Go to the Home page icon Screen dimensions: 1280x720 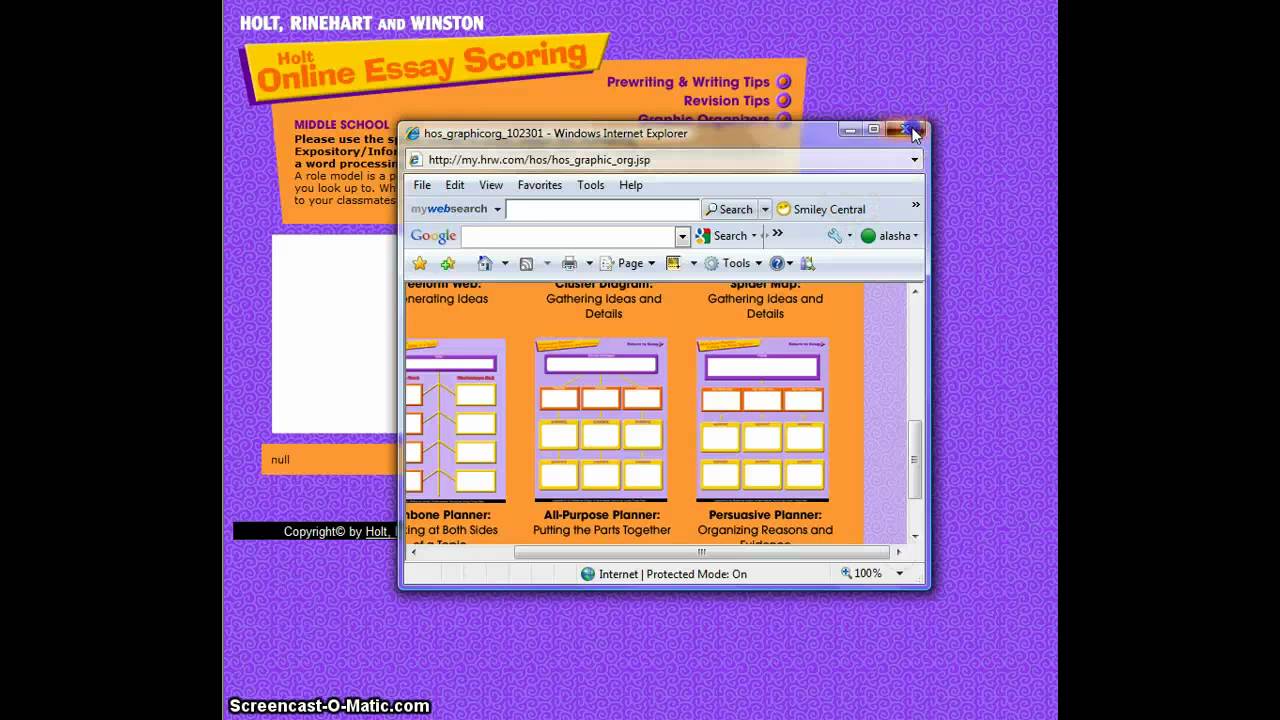(x=485, y=263)
